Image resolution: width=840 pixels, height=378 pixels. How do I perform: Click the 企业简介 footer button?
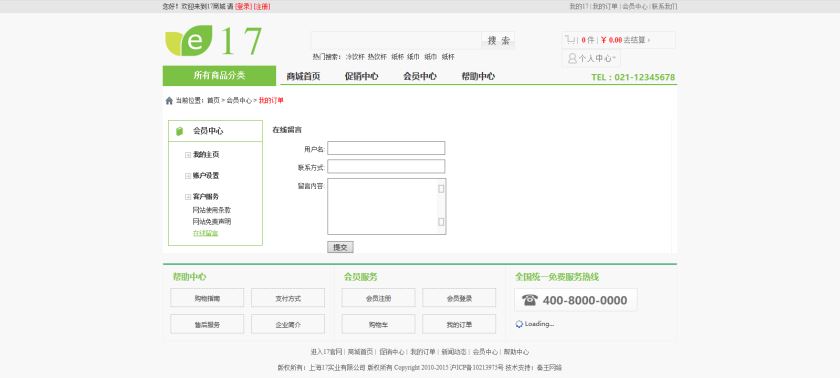click(x=288, y=324)
